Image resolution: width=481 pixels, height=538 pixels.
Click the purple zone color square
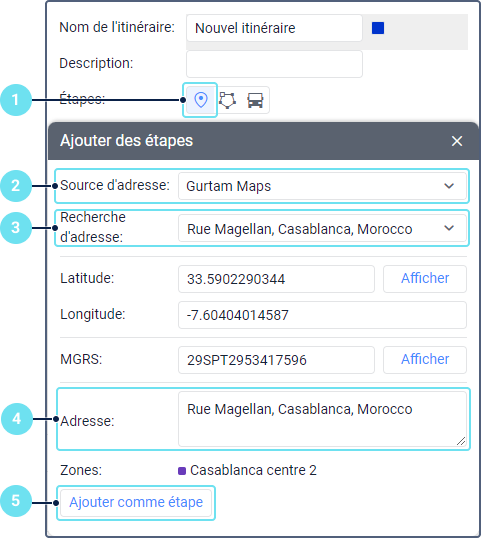(x=182, y=471)
